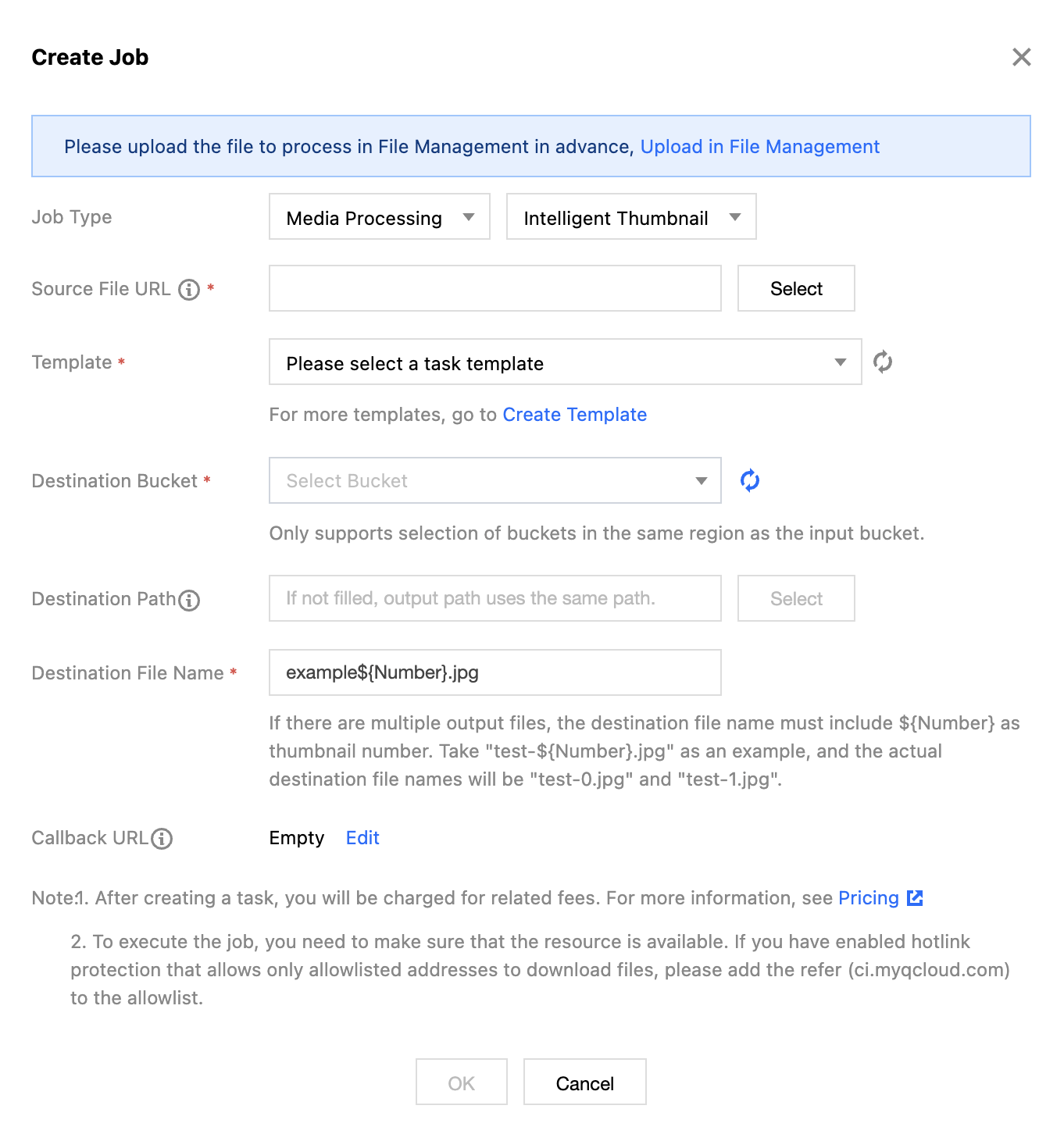Screen dimensions: 1064x1134
Task: Focus the Source File URL input field
Action: tap(495, 289)
